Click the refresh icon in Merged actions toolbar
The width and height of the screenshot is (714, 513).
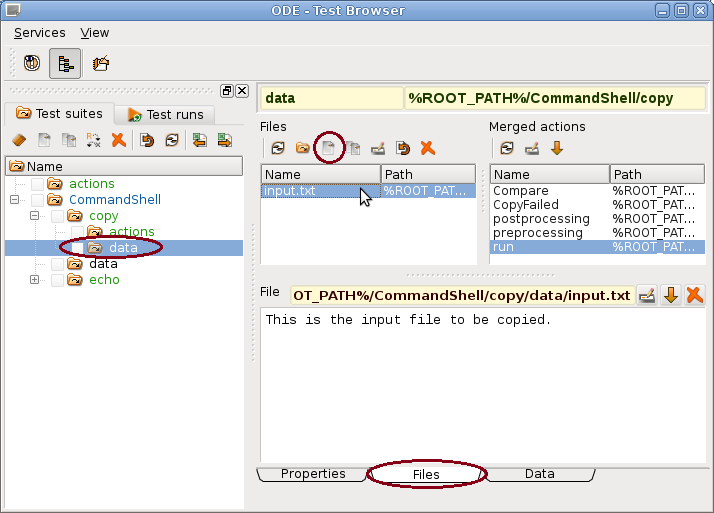point(507,148)
